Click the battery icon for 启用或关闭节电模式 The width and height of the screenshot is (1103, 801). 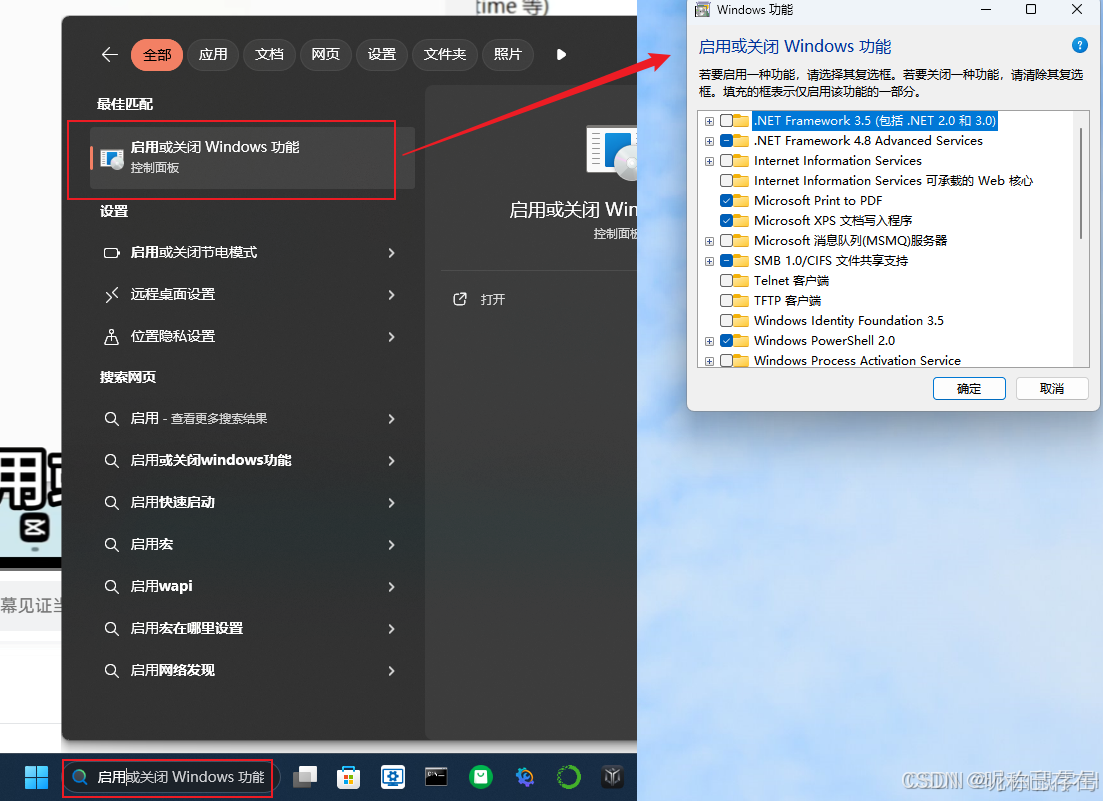[111, 252]
